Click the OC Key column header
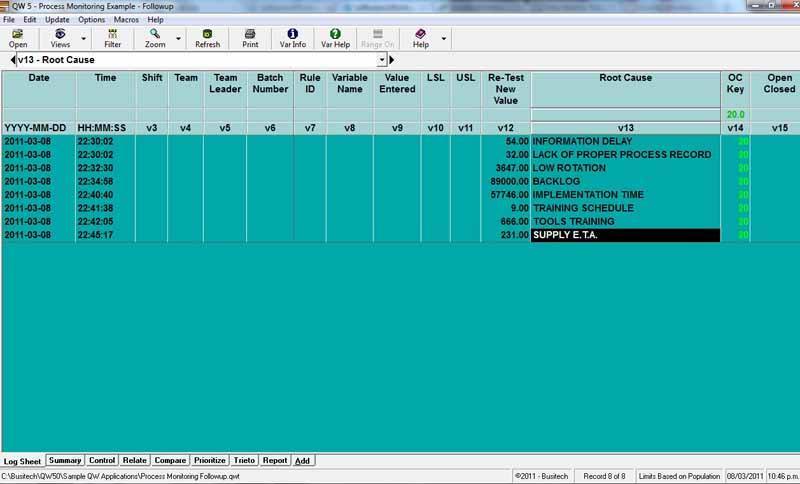Image resolution: width=800 pixels, height=484 pixels. point(735,89)
